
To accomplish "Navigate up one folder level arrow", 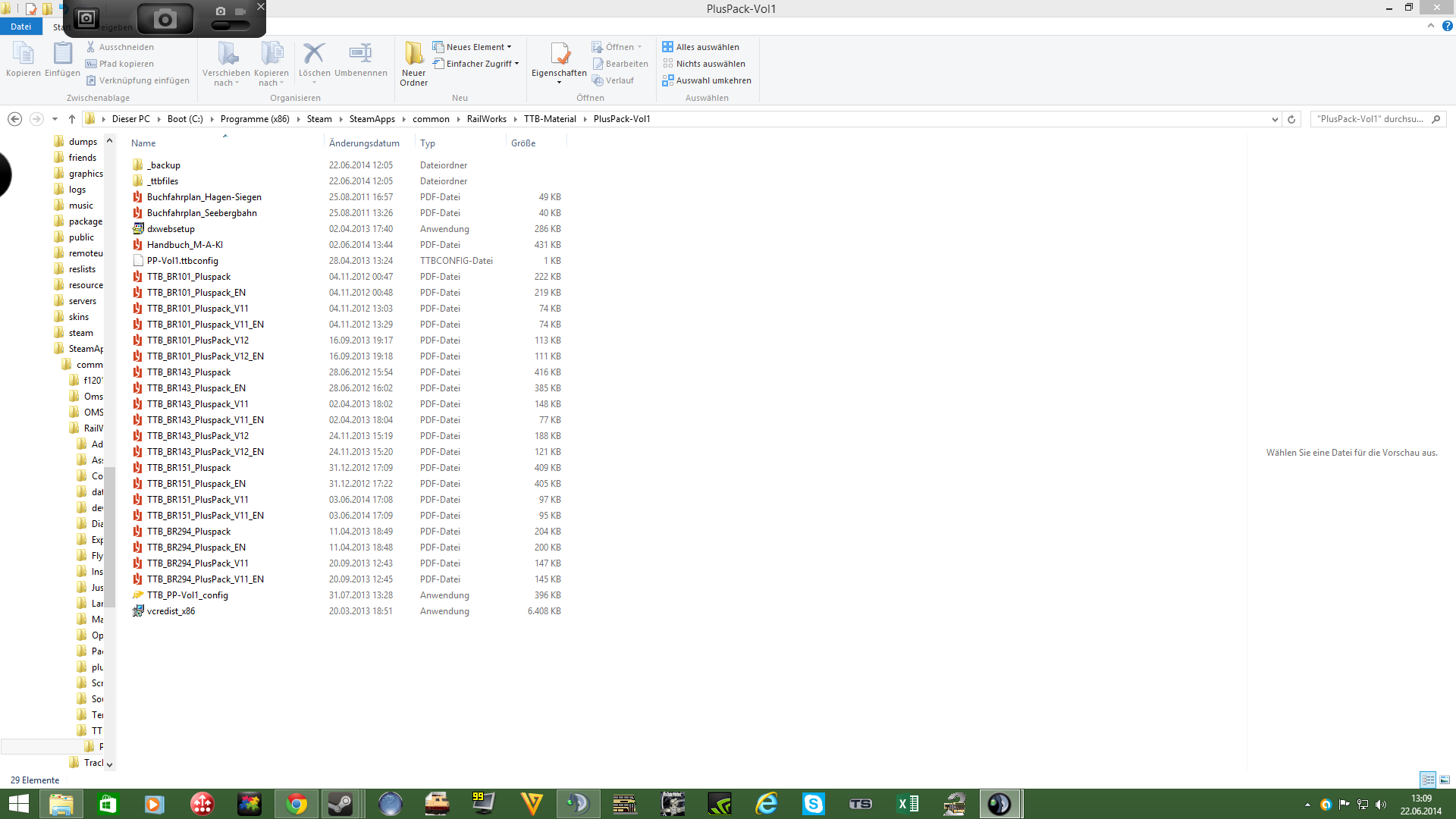I will pyautogui.click(x=72, y=119).
